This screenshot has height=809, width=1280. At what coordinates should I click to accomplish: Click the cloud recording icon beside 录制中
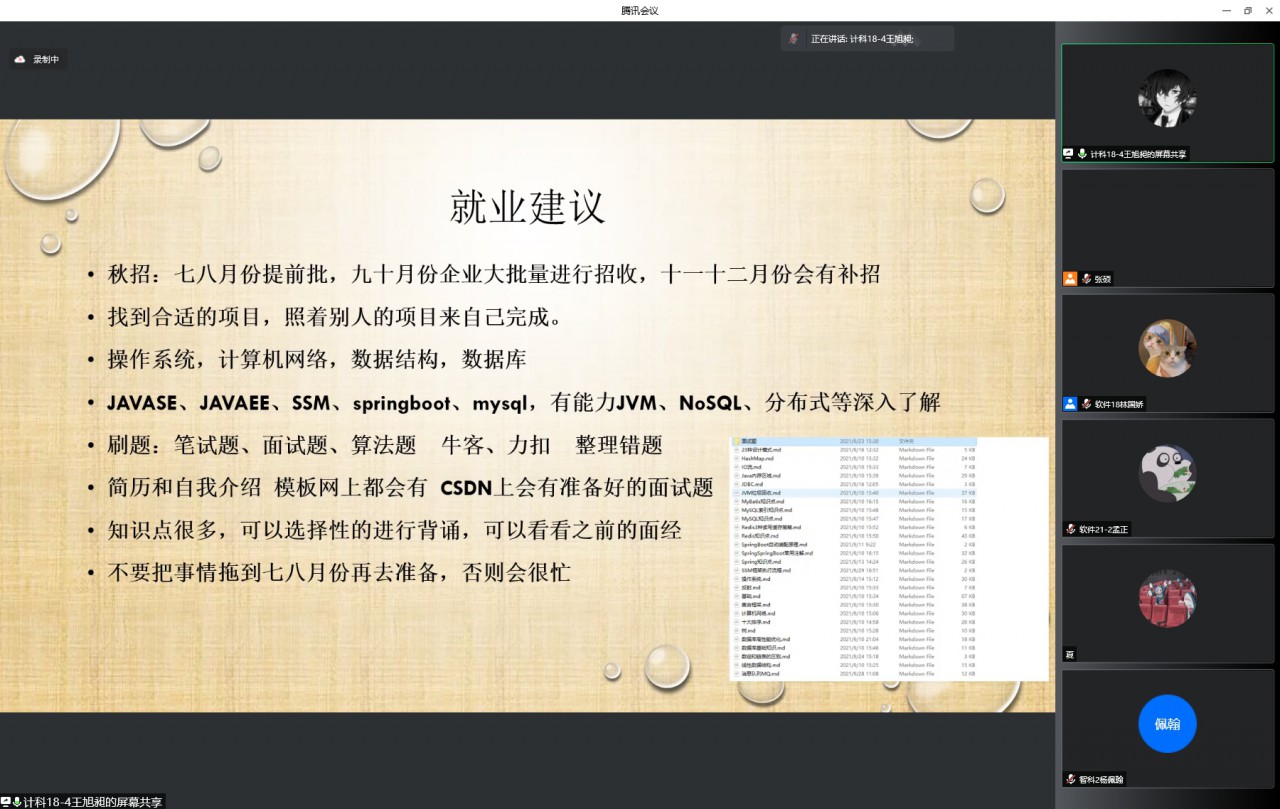19,60
